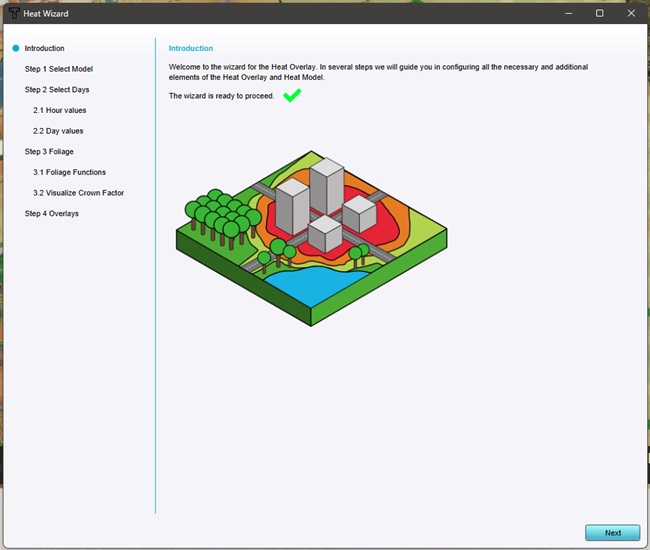
Task: Click the Heat Wizard logo in title bar
Action: pyautogui.click(x=13, y=13)
